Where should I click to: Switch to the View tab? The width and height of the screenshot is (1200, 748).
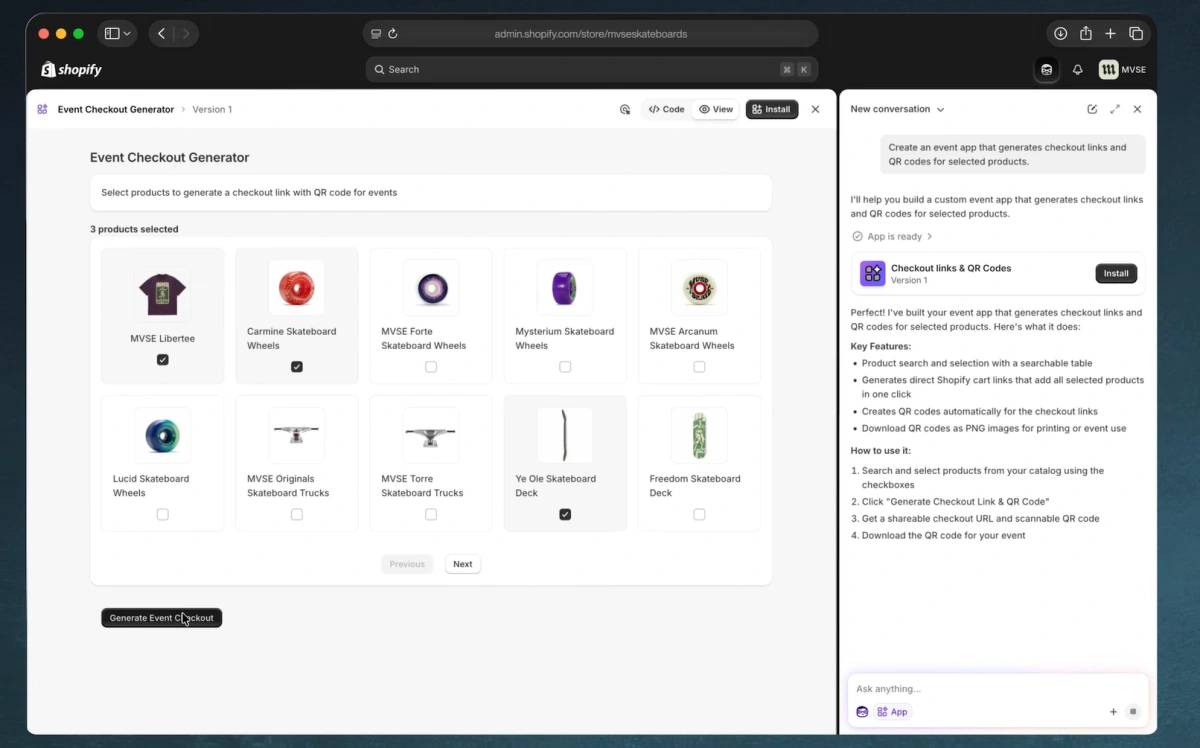pyautogui.click(x=716, y=109)
